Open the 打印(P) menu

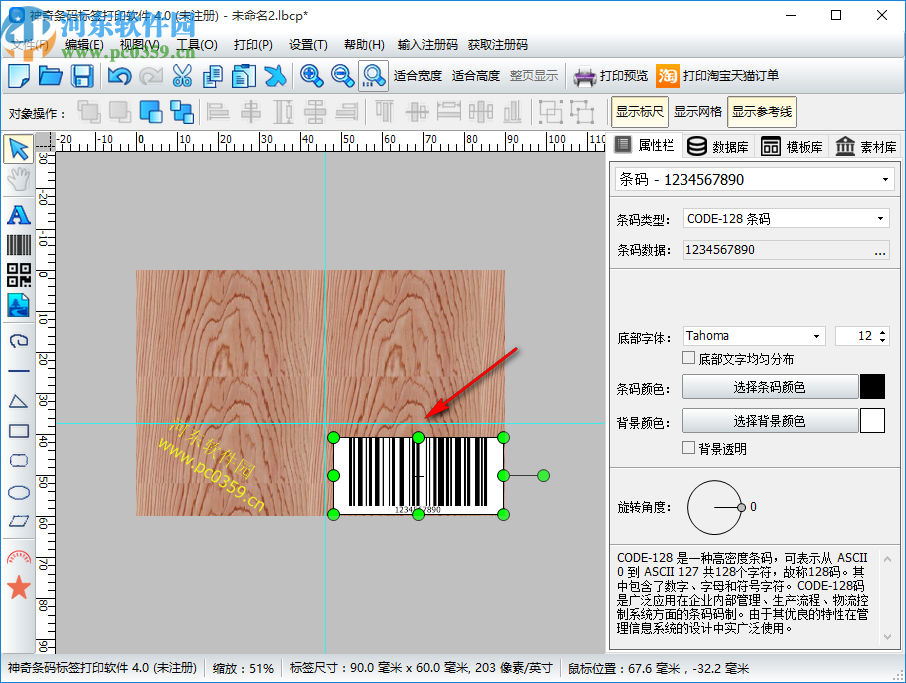253,44
